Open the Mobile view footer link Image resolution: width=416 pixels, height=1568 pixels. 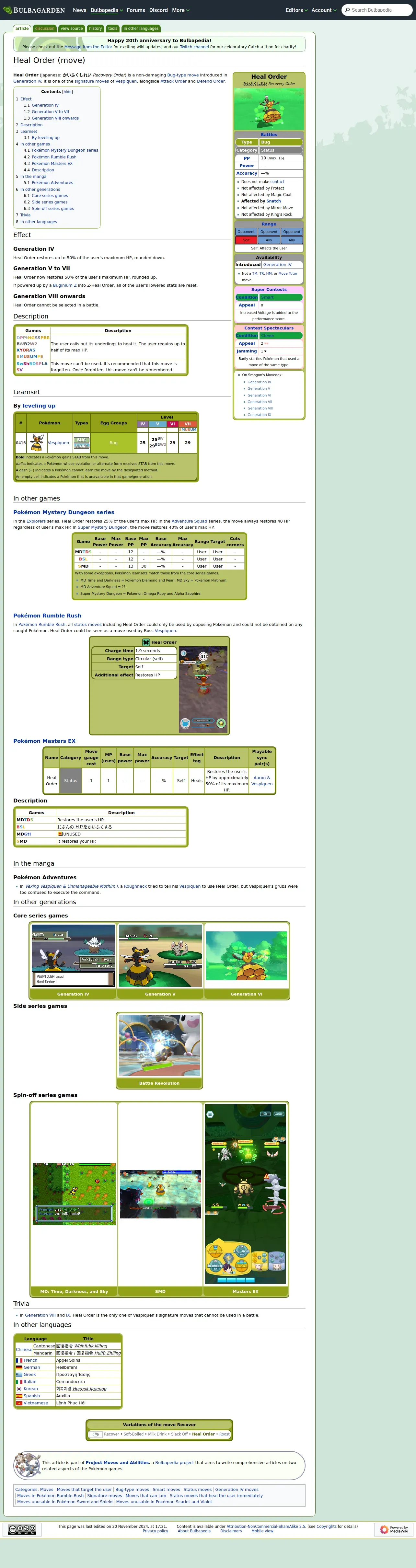click(x=262, y=1531)
